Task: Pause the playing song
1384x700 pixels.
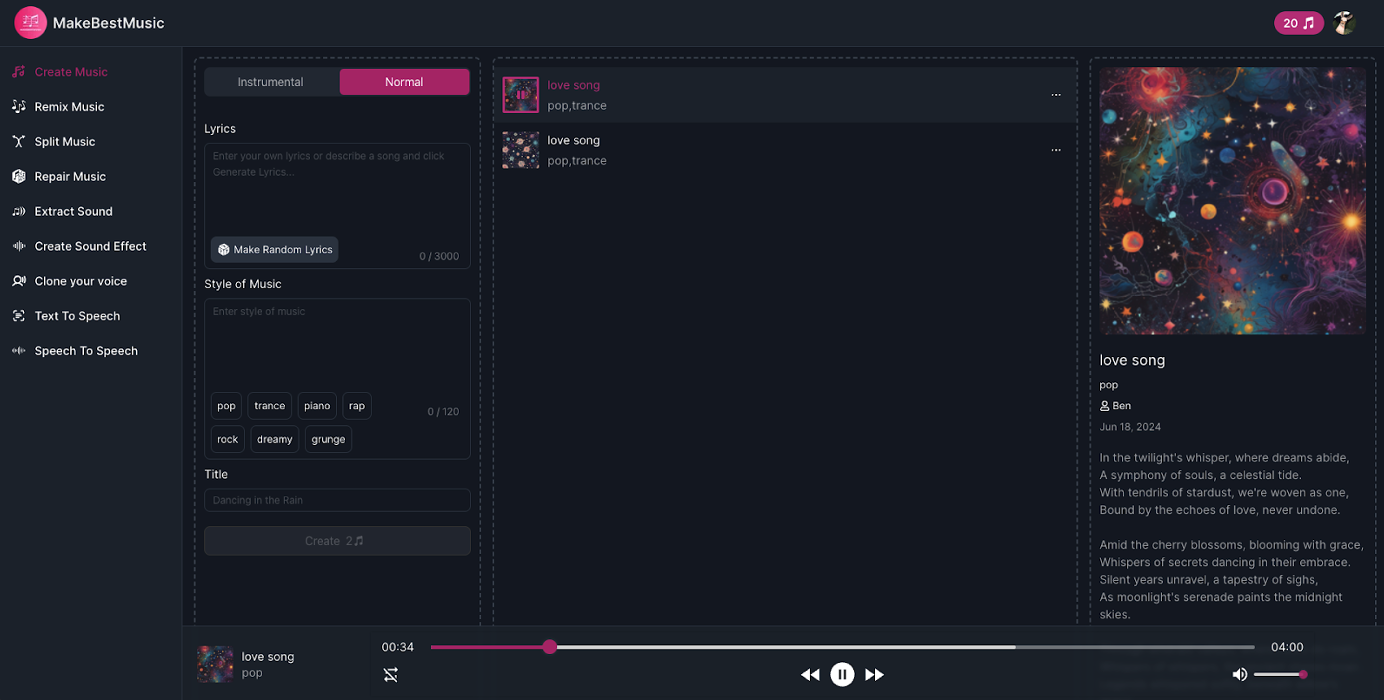Action: 842,675
